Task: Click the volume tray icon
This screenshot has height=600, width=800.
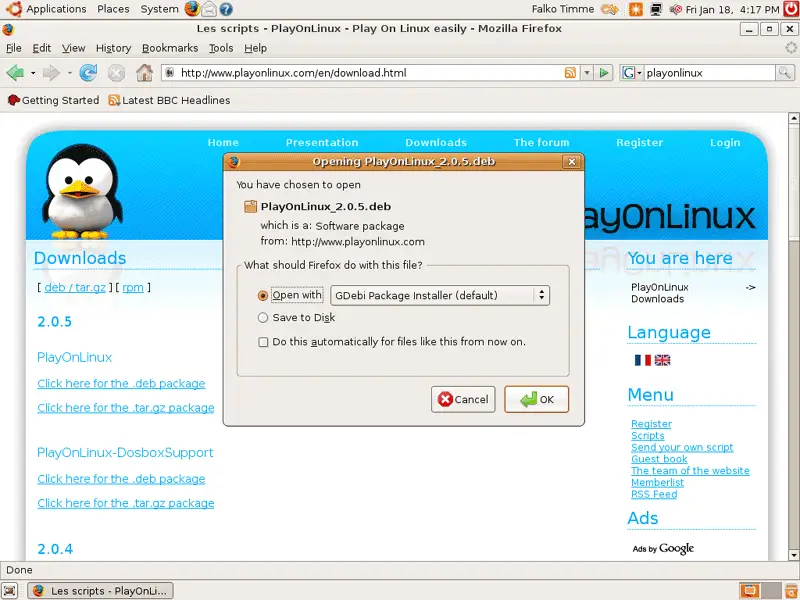Action: [676, 9]
